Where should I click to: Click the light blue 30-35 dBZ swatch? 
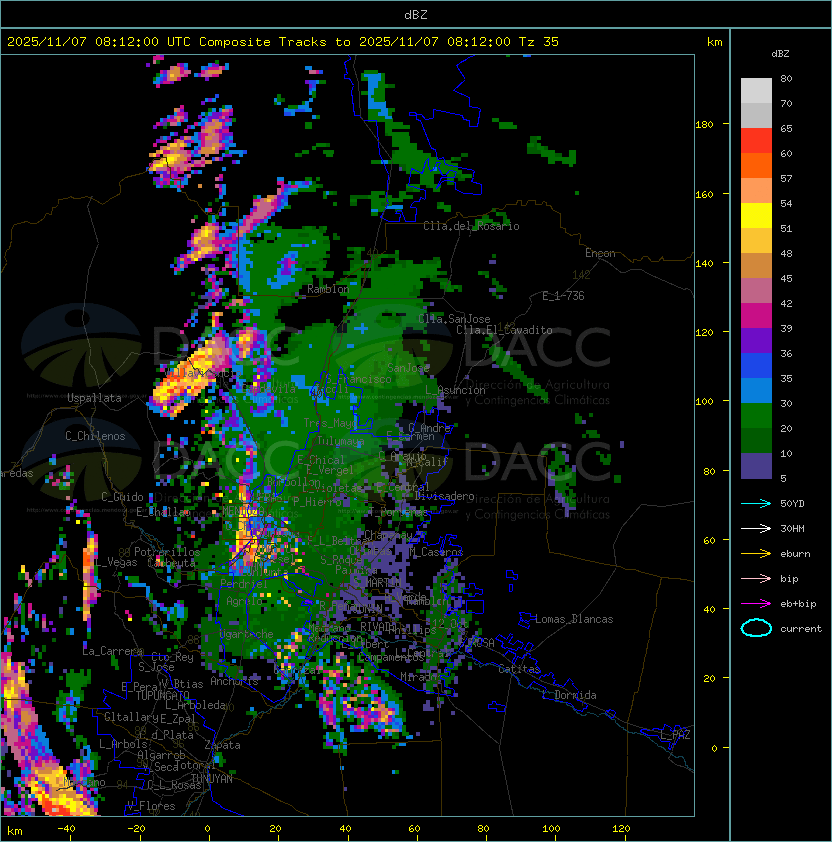click(x=756, y=391)
